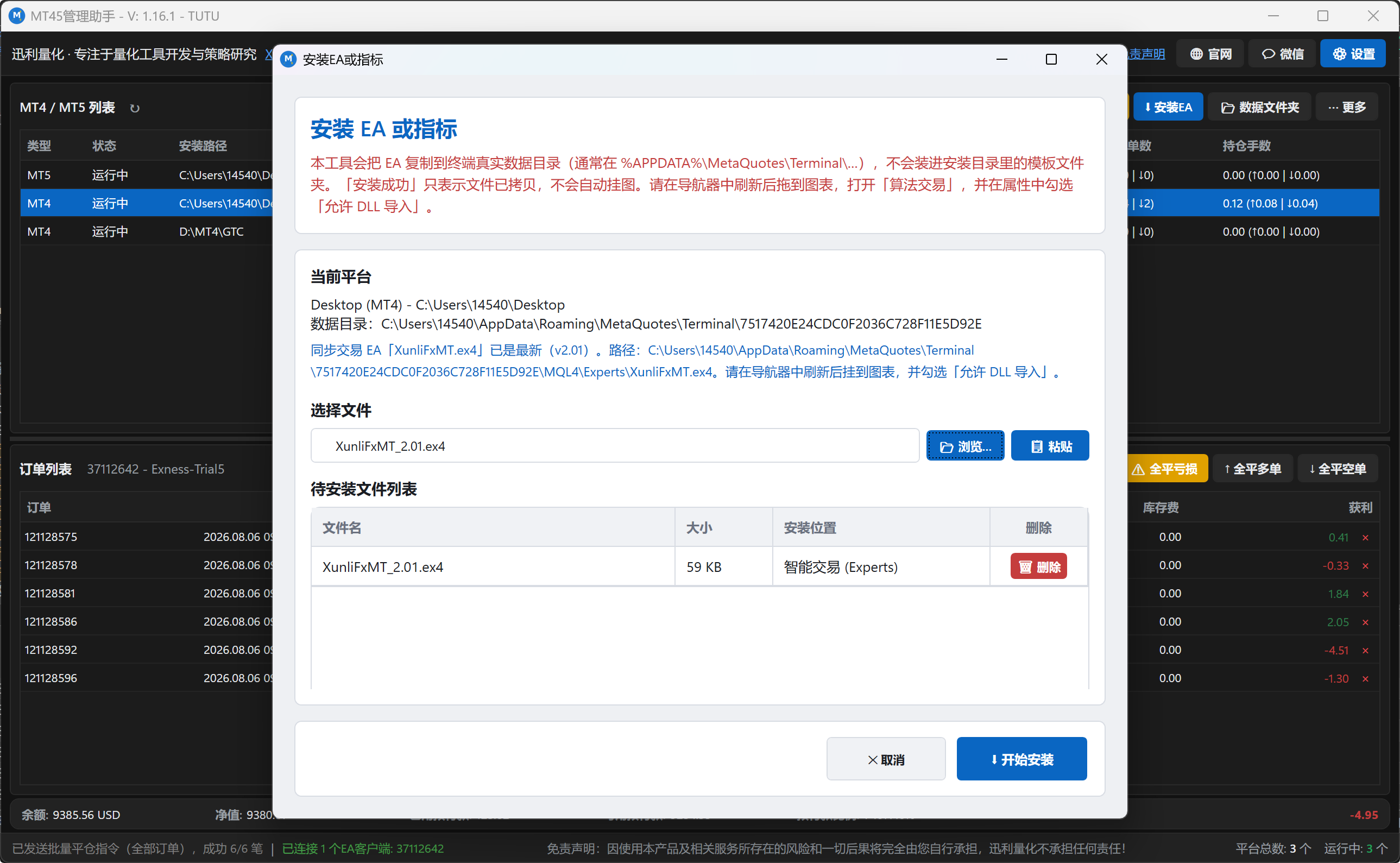Screen dimensions: 1400x863
Task: Click the XunliFxMT_2.01.ex4 file name cell in the table
Action: click(x=493, y=567)
